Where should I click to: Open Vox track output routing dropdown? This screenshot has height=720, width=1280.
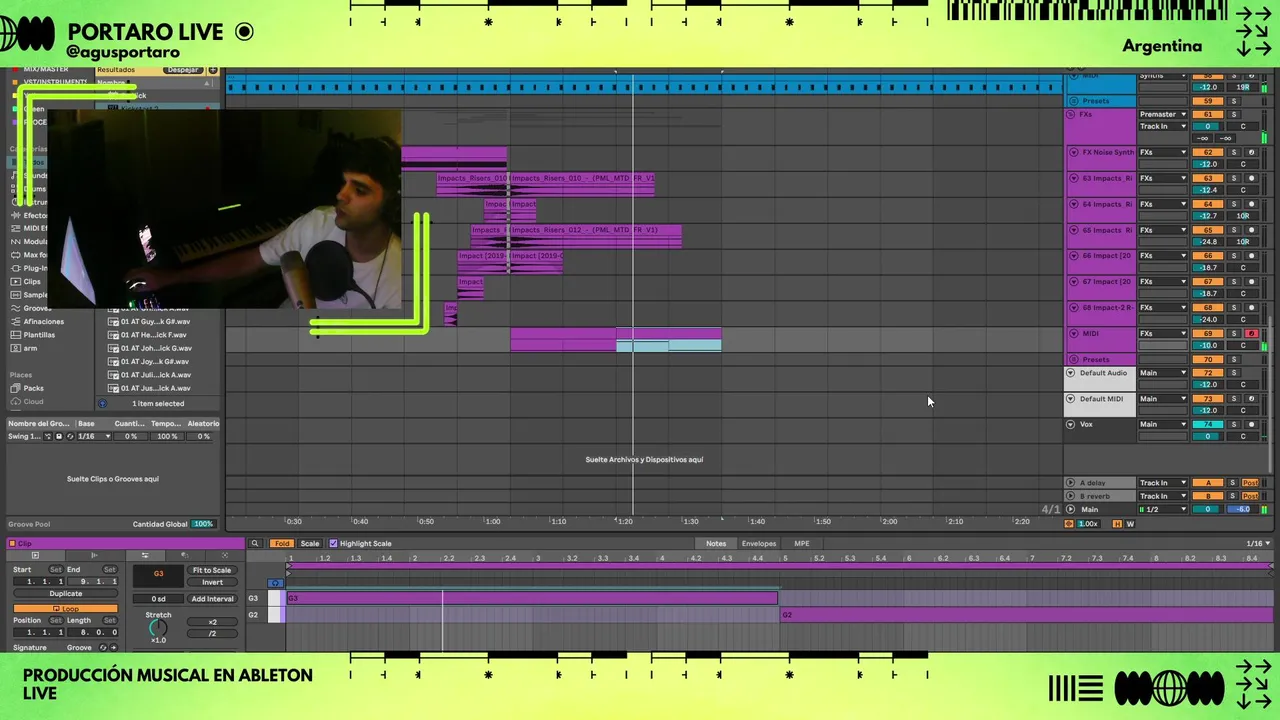coord(1163,424)
